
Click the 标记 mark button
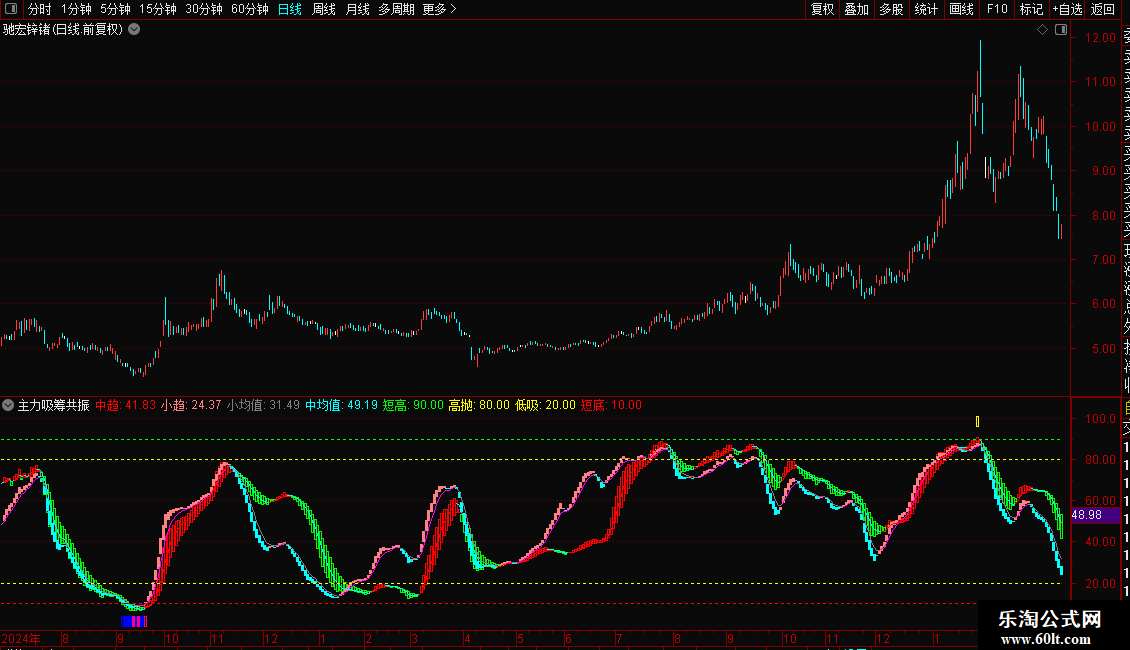point(1031,9)
